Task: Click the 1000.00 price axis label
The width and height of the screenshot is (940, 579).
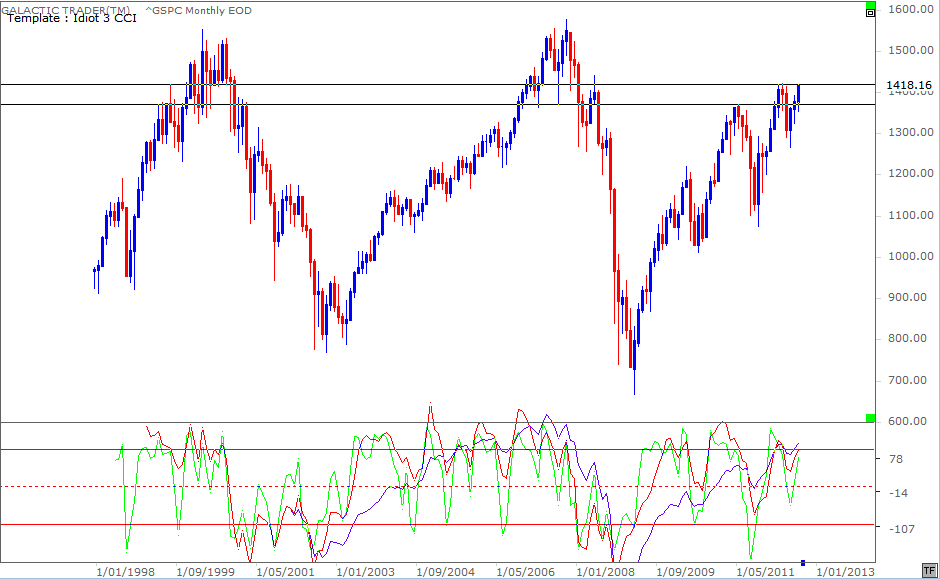Action: coord(911,257)
